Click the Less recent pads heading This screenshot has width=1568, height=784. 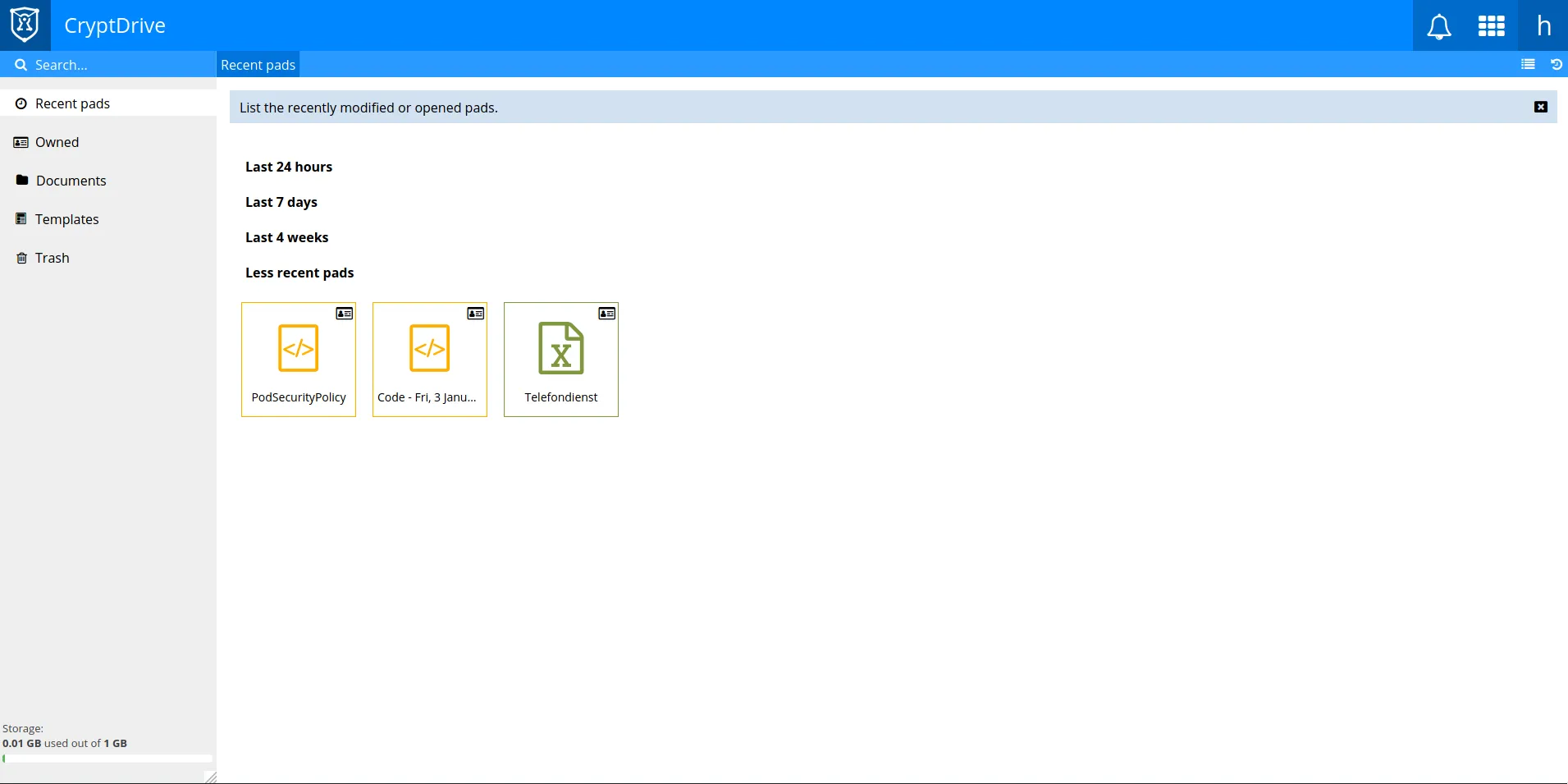[299, 273]
